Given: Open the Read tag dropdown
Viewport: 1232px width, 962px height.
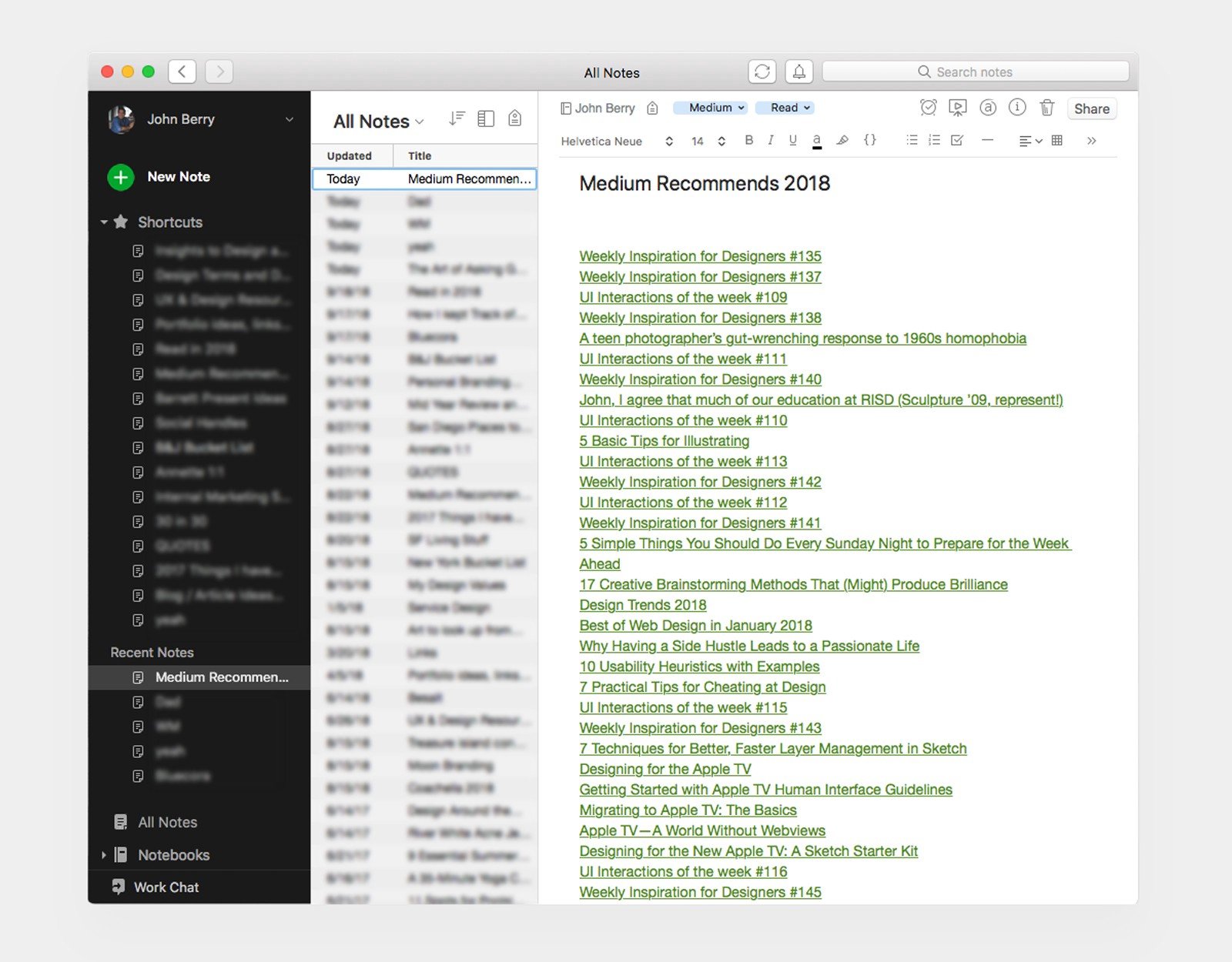Looking at the screenshot, I should click(785, 108).
